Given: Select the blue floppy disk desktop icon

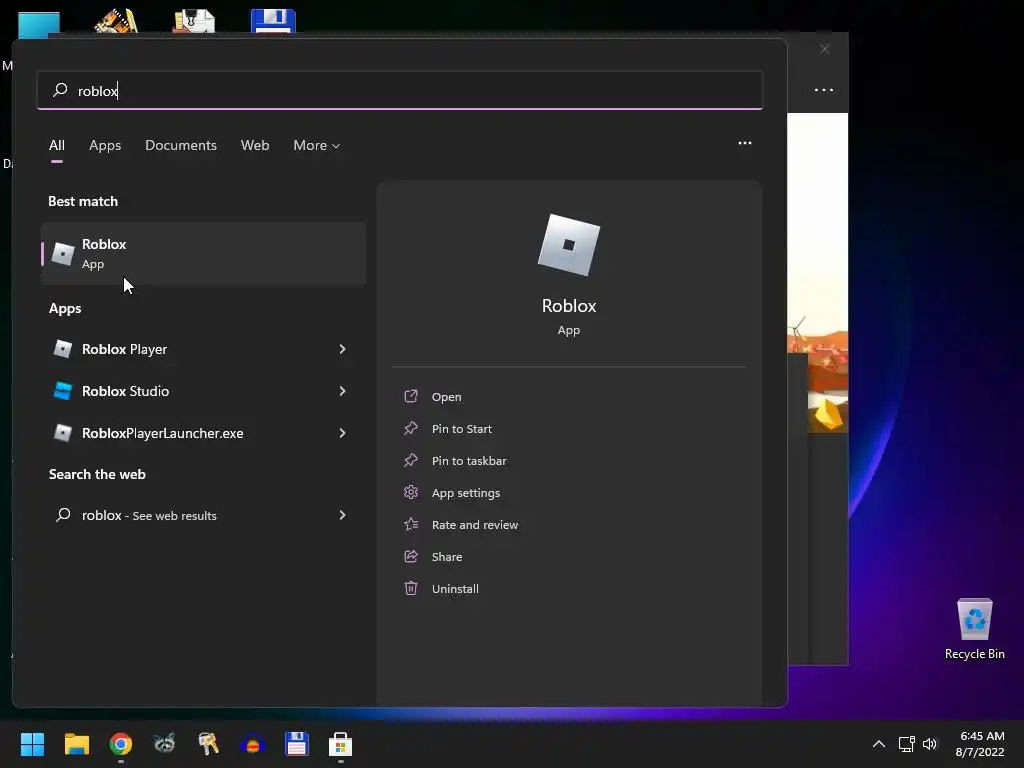Looking at the screenshot, I should 274,20.
